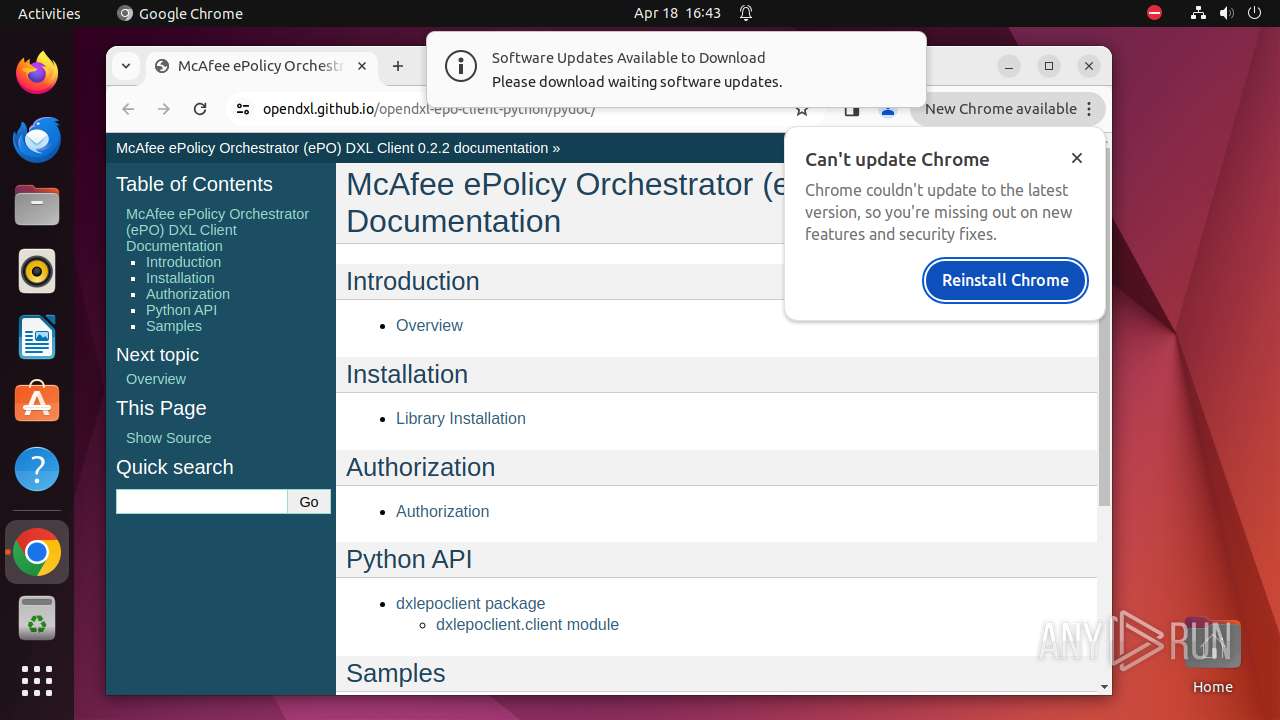The image size is (1280, 720).
Task: Launch LibreOffice Writer from the dock
Action: click(37, 337)
